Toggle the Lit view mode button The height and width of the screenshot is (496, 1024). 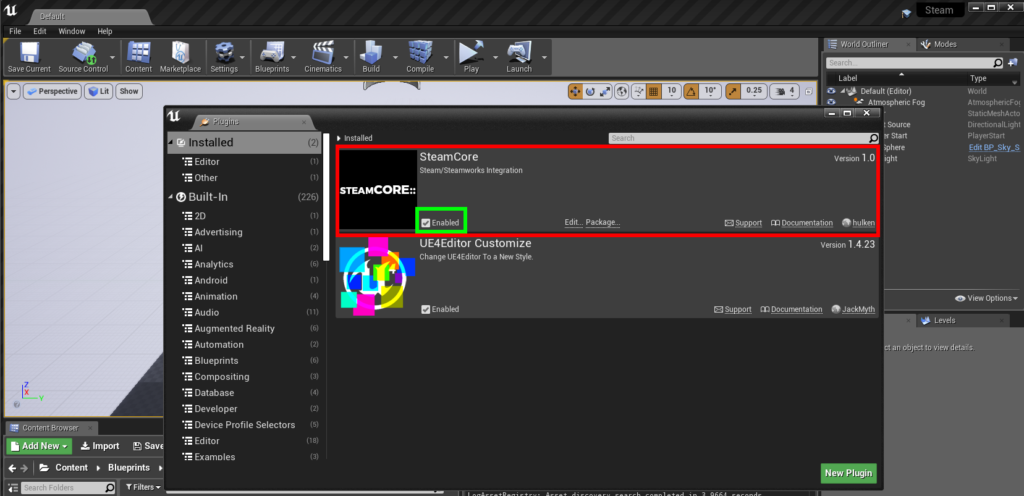99,91
